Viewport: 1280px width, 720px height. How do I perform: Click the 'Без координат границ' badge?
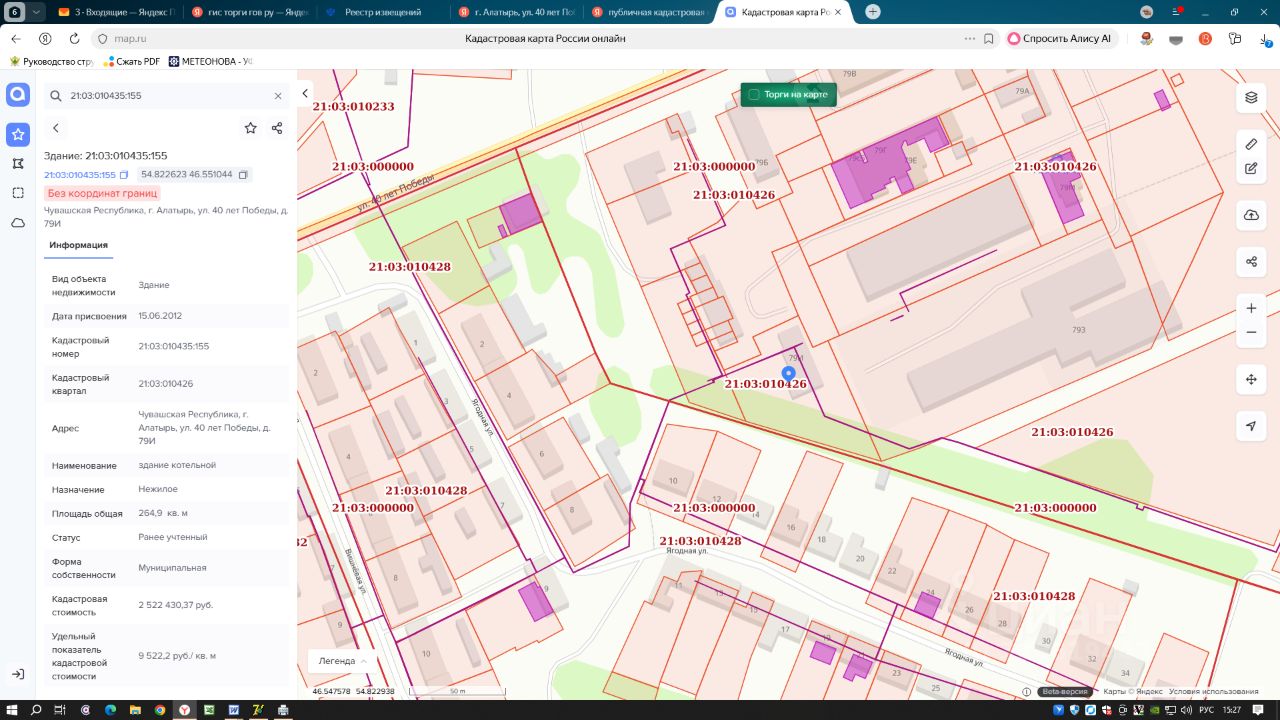pos(102,193)
